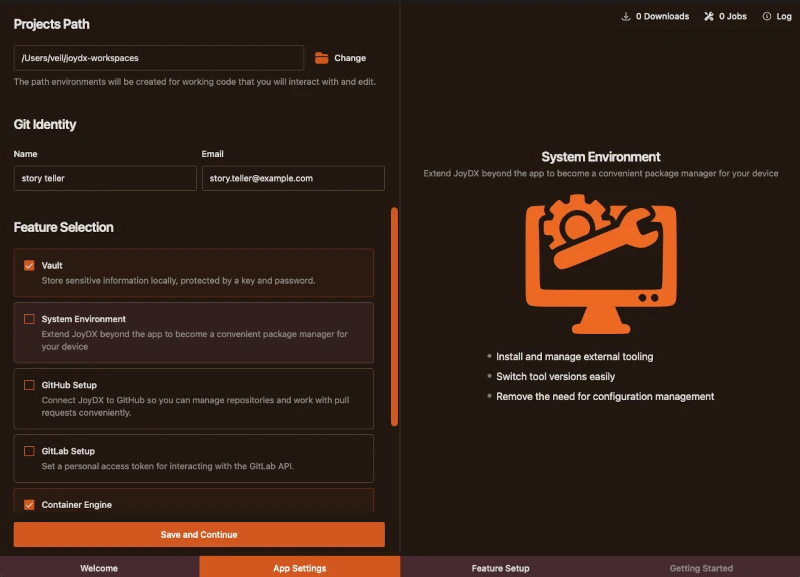This screenshot has width=800, height=577.
Task: Click the Change path button label
Action: tap(349, 58)
